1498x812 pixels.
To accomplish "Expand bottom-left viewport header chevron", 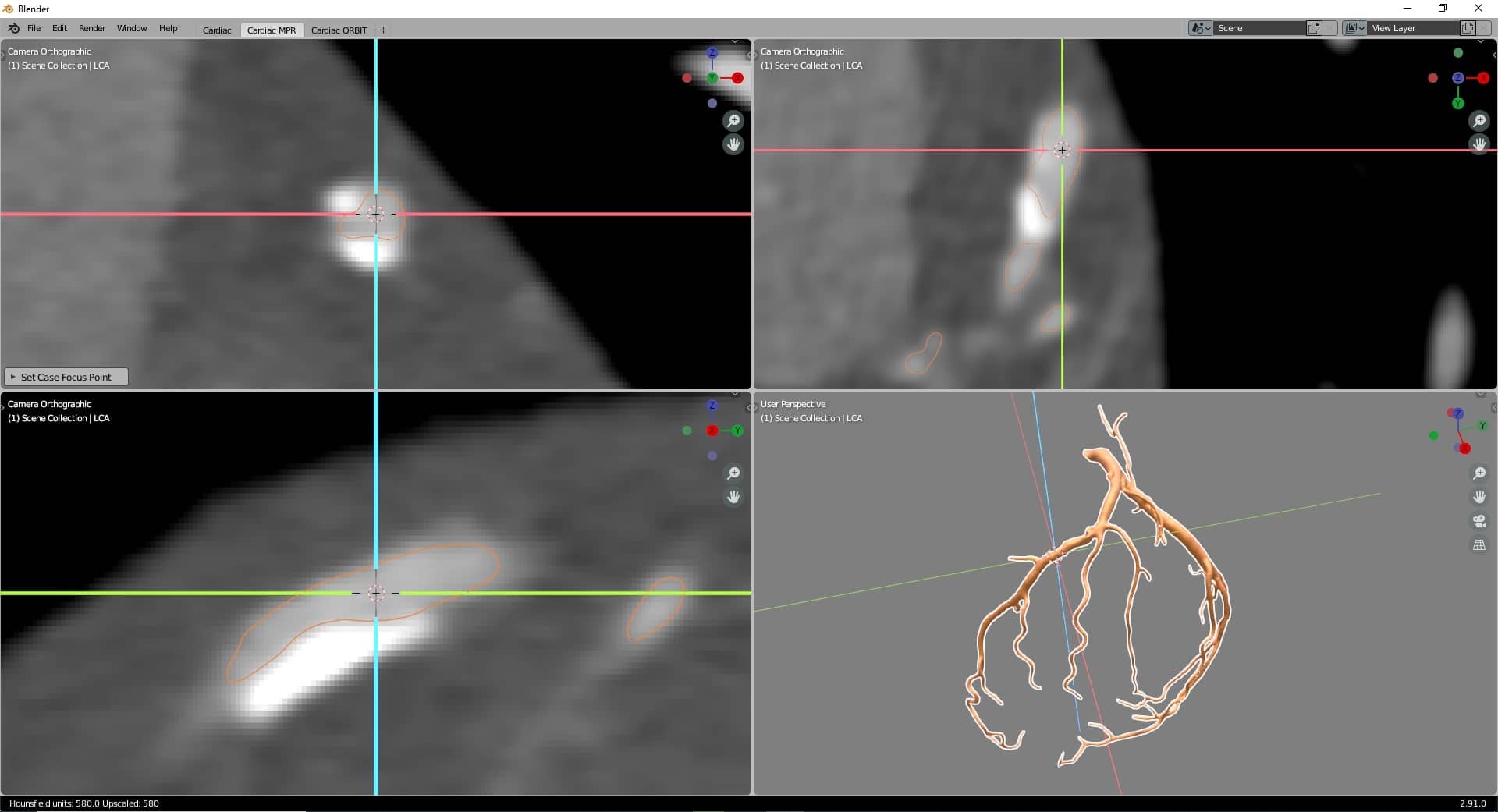I will 735,395.
